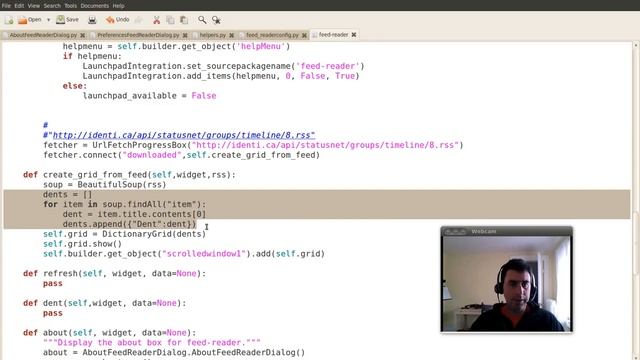Switch to PreferencesFeedReaderDialog.py tab
640x360 pixels.
click(138, 35)
